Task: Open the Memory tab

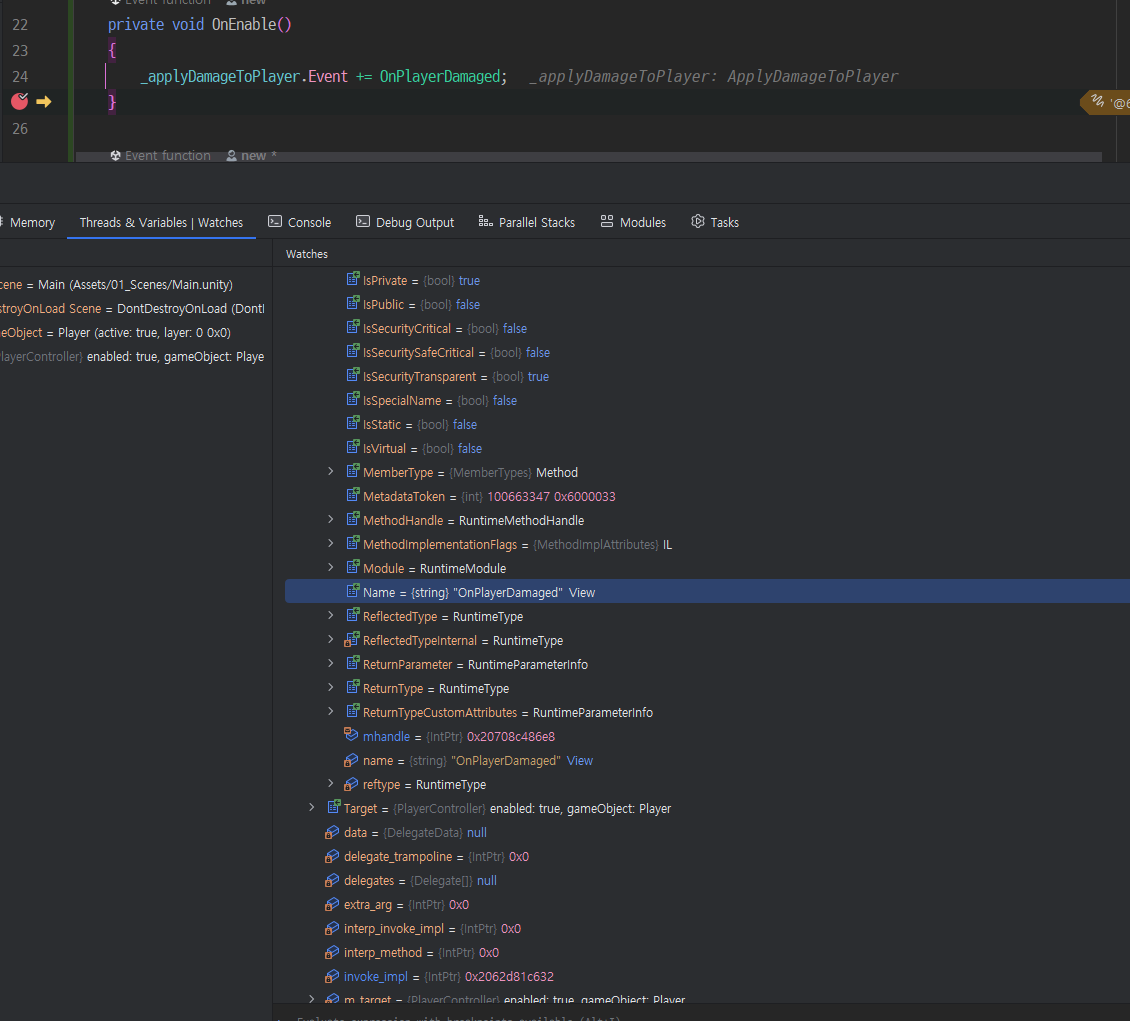Action: (29, 223)
